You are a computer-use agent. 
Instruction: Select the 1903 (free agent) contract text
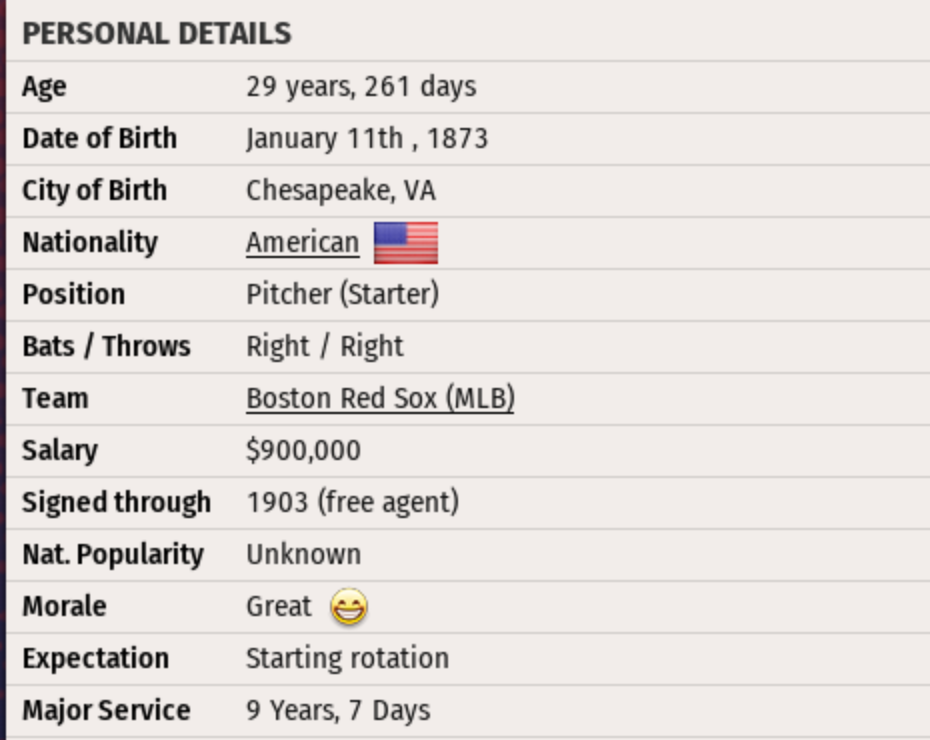[x=353, y=502]
